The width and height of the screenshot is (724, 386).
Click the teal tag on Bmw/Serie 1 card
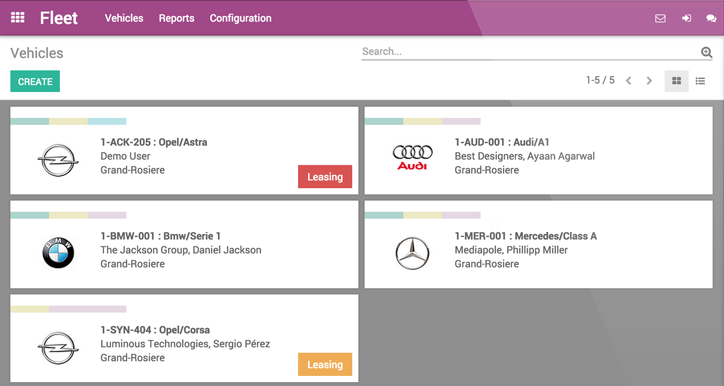pos(30,215)
